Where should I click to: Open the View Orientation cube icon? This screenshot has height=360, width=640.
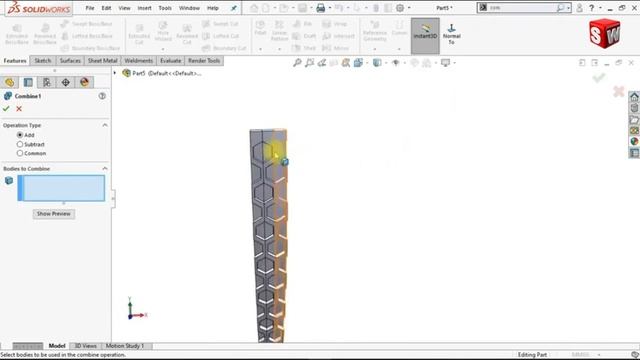(358, 62)
